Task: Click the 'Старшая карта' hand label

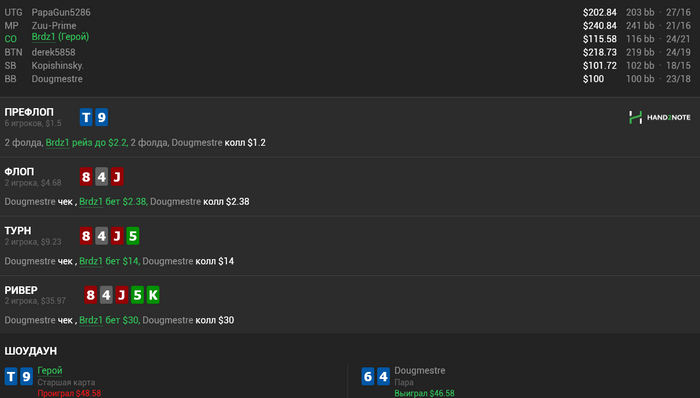Action: click(x=66, y=382)
